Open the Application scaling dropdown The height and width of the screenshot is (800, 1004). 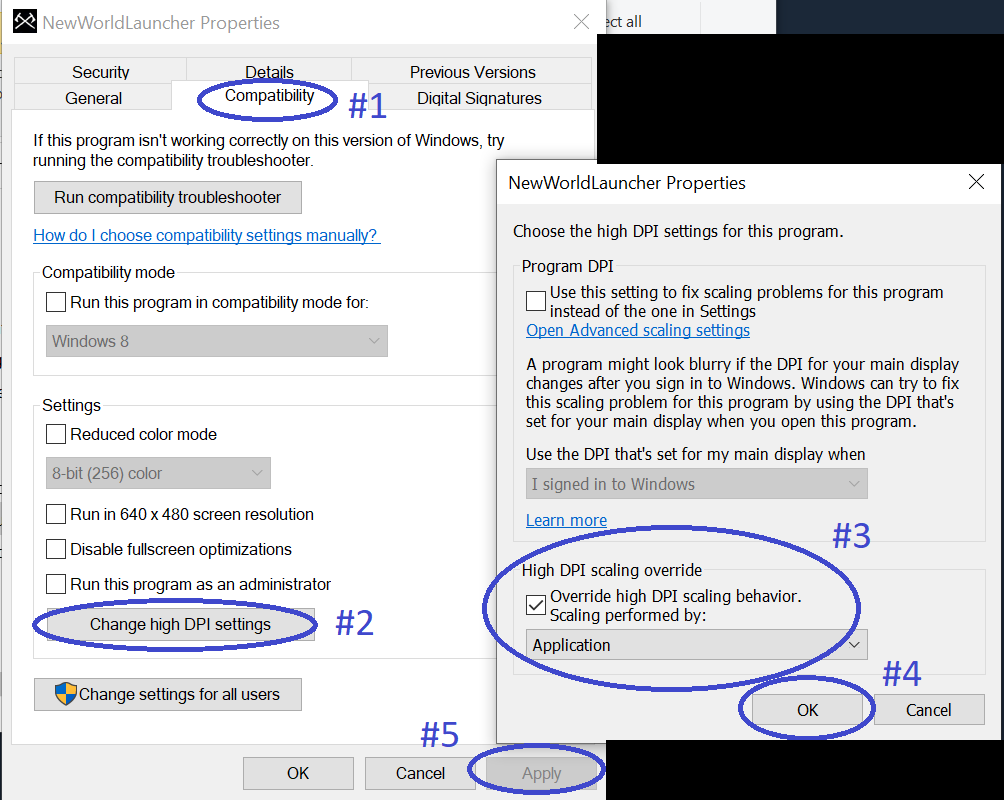pyautogui.click(x=696, y=645)
